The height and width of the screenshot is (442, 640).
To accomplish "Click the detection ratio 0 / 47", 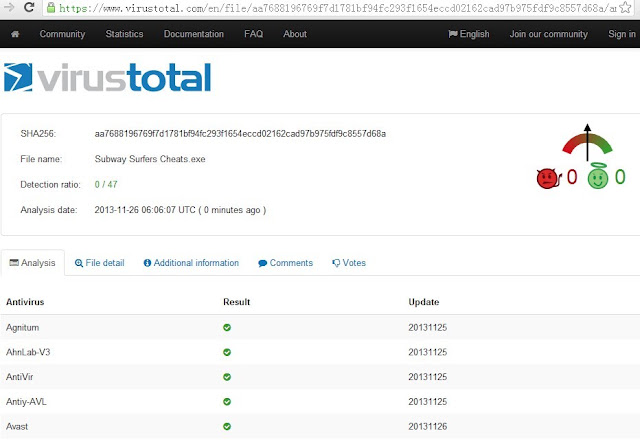I will tap(106, 184).
